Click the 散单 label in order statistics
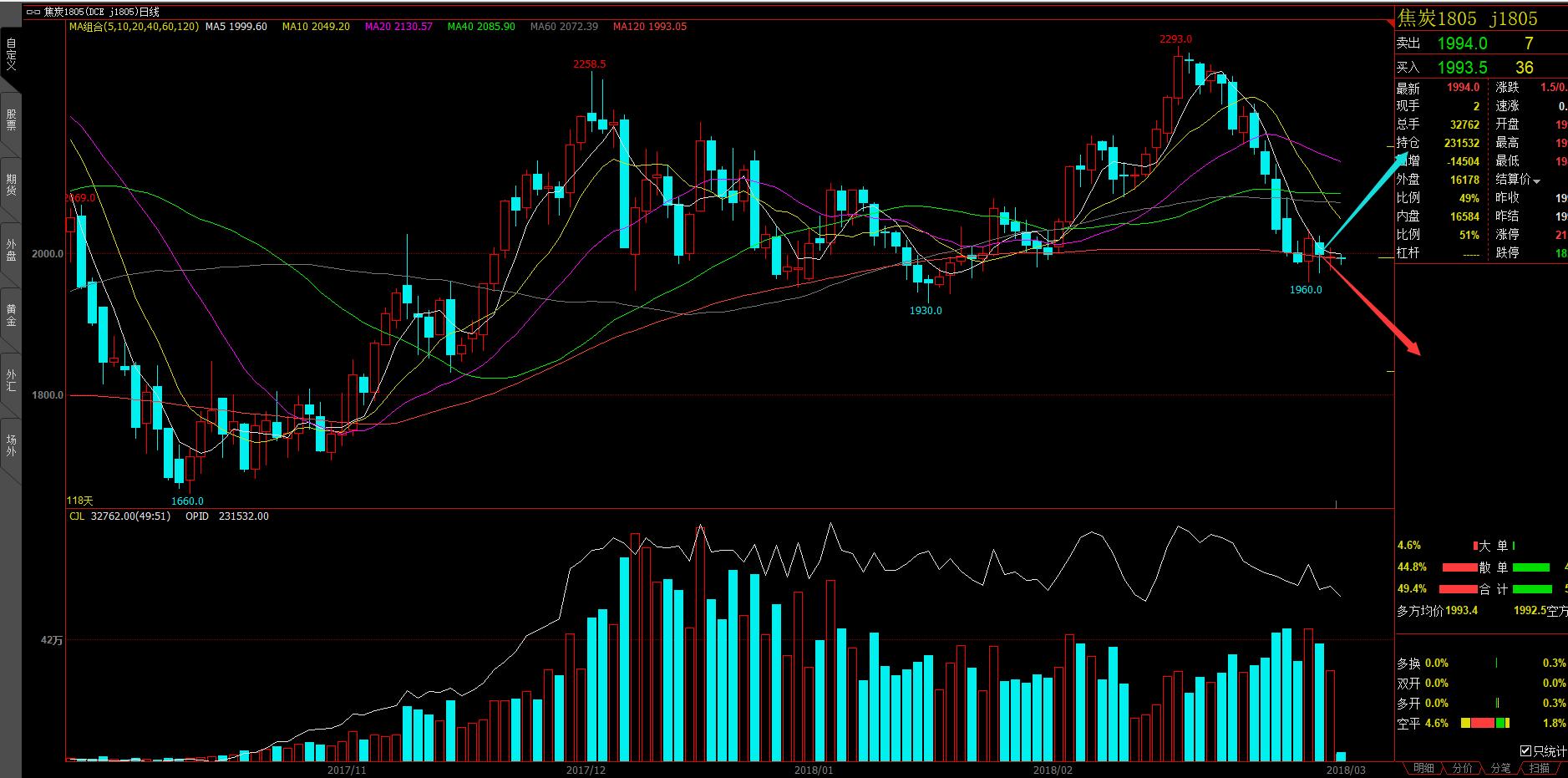 (x=1494, y=567)
